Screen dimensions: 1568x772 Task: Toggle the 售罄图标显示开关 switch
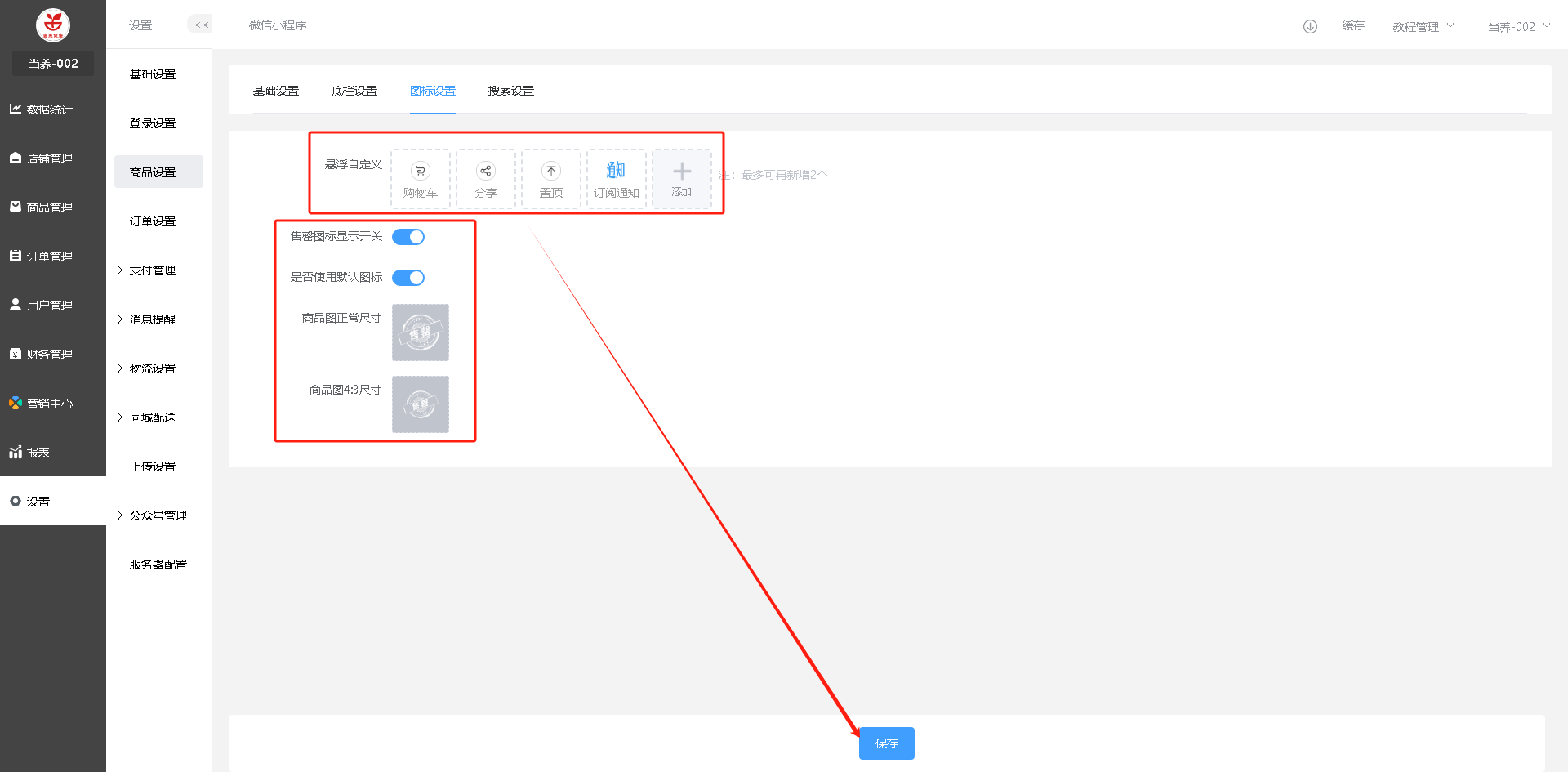[x=408, y=237]
